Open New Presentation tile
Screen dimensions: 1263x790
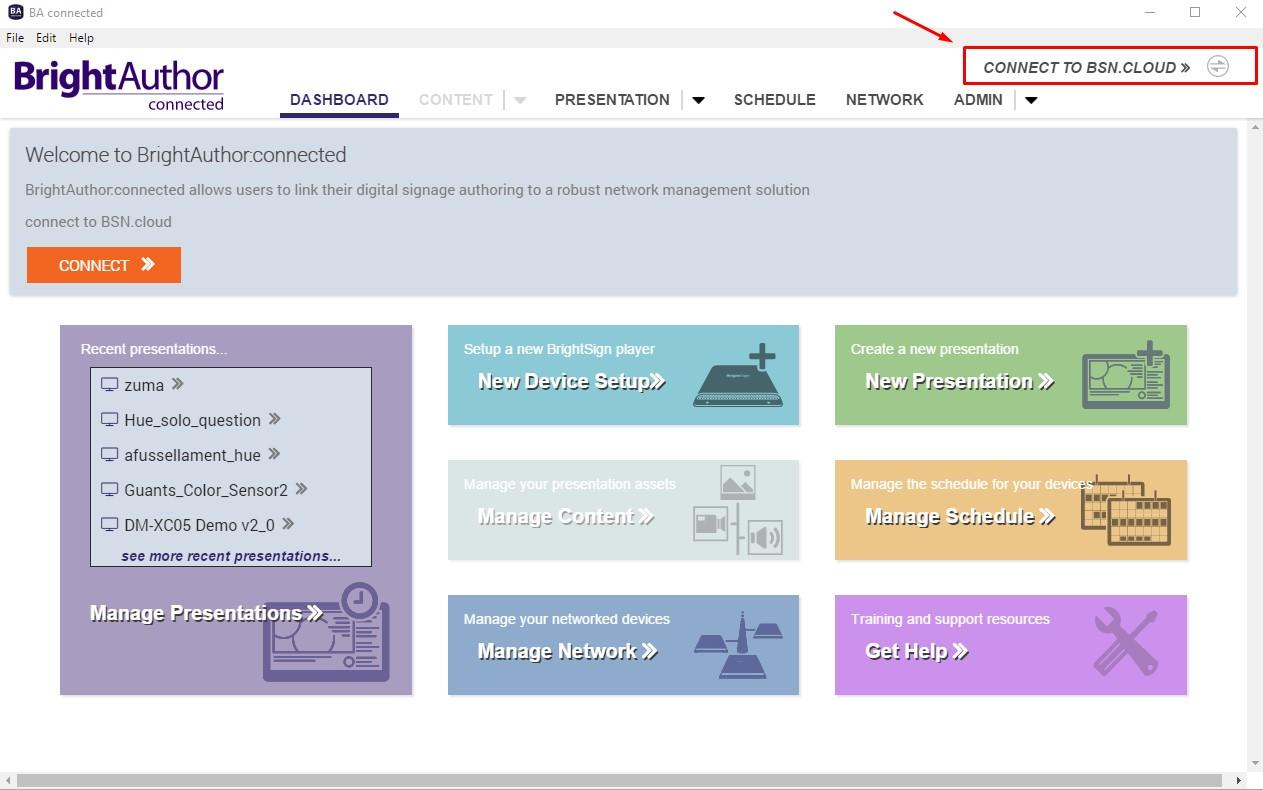(x=1011, y=375)
